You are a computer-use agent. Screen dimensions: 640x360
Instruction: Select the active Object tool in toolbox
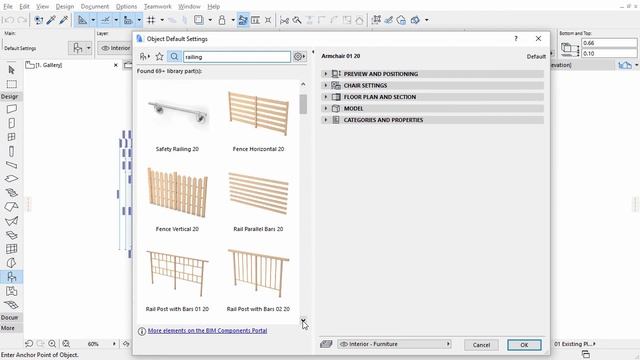11,277
